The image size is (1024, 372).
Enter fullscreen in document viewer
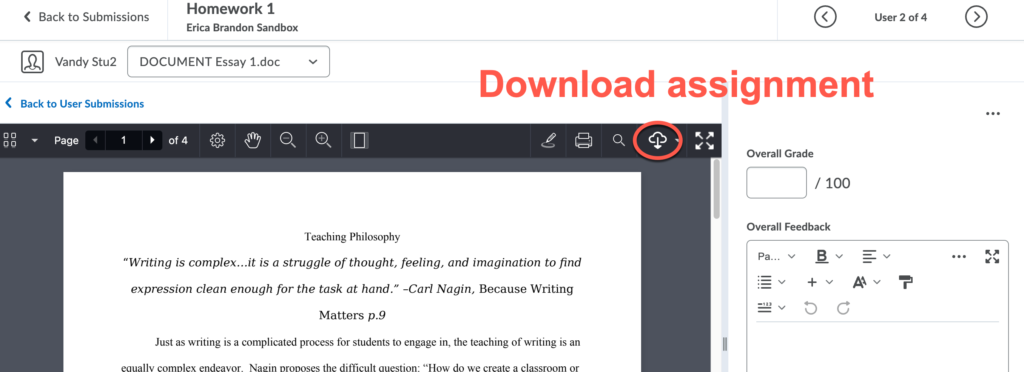[705, 140]
